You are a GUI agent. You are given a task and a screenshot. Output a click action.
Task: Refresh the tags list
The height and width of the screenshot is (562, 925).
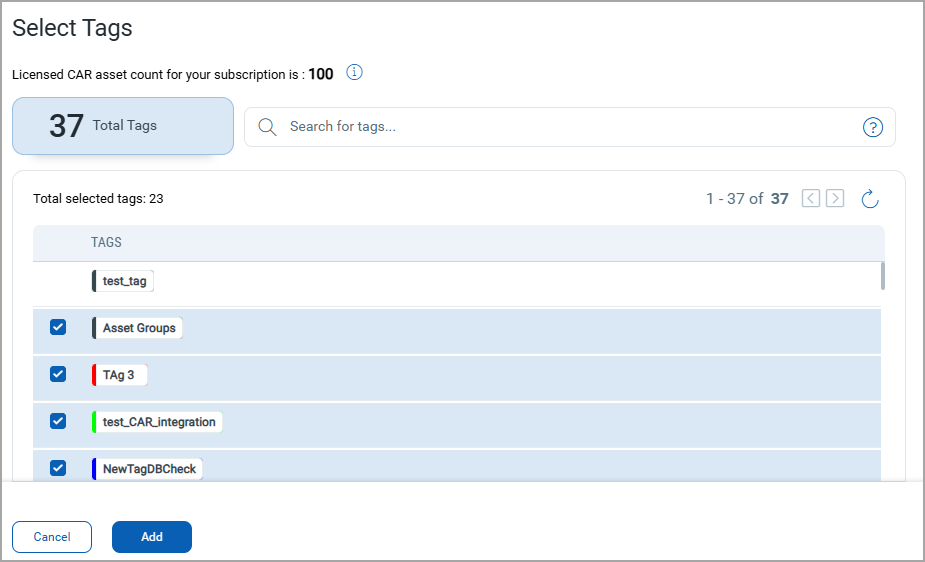point(870,199)
